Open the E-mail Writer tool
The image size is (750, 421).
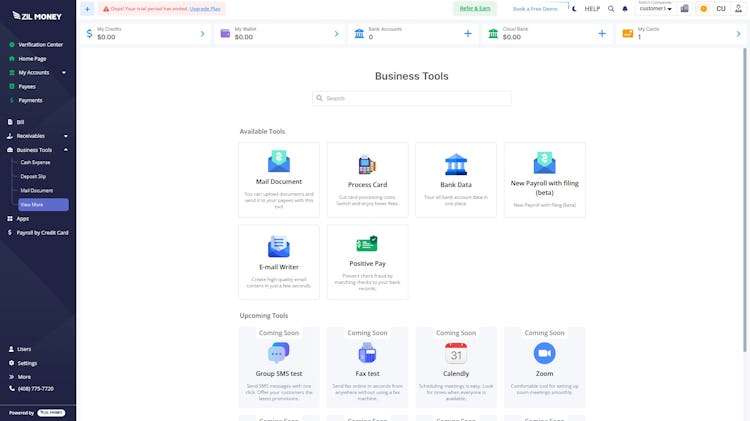(279, 262)
